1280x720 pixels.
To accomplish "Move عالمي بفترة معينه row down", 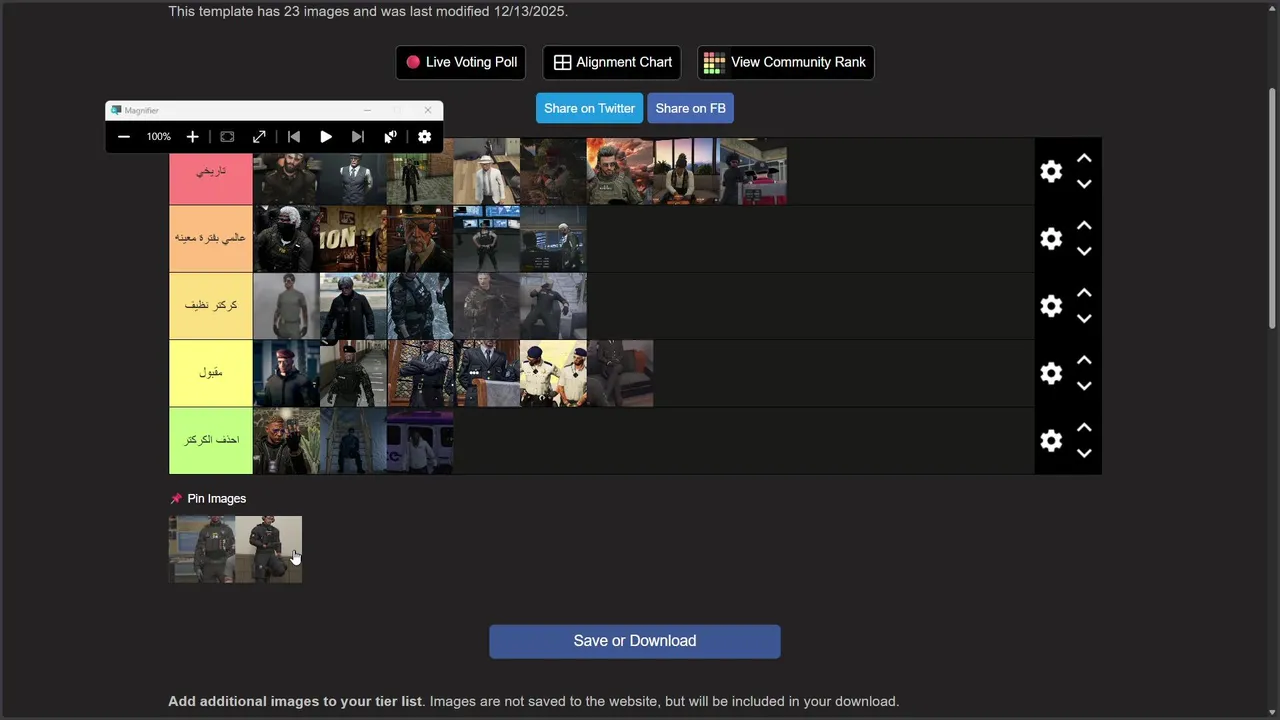I will point(1084,251).
